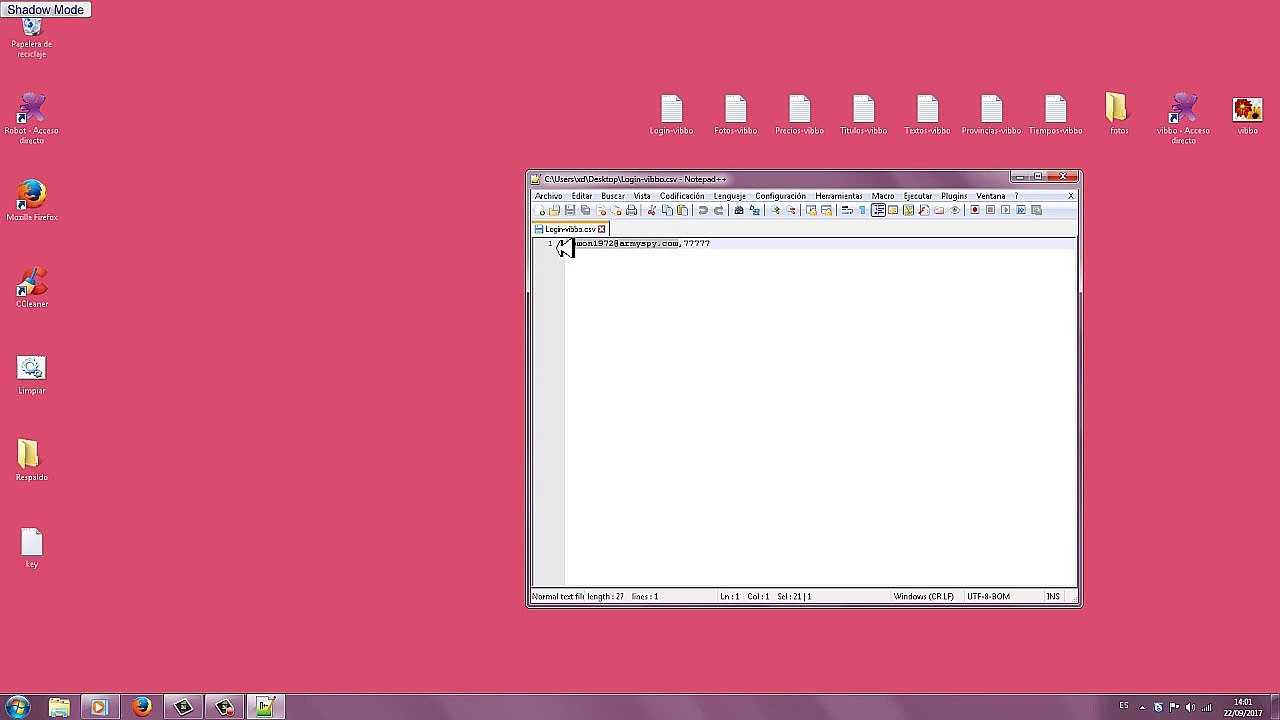Toggle synchronized horizontal scrolling
Image resolution: width=1280 pixels, height=720 pixels.
coord(826,210)
